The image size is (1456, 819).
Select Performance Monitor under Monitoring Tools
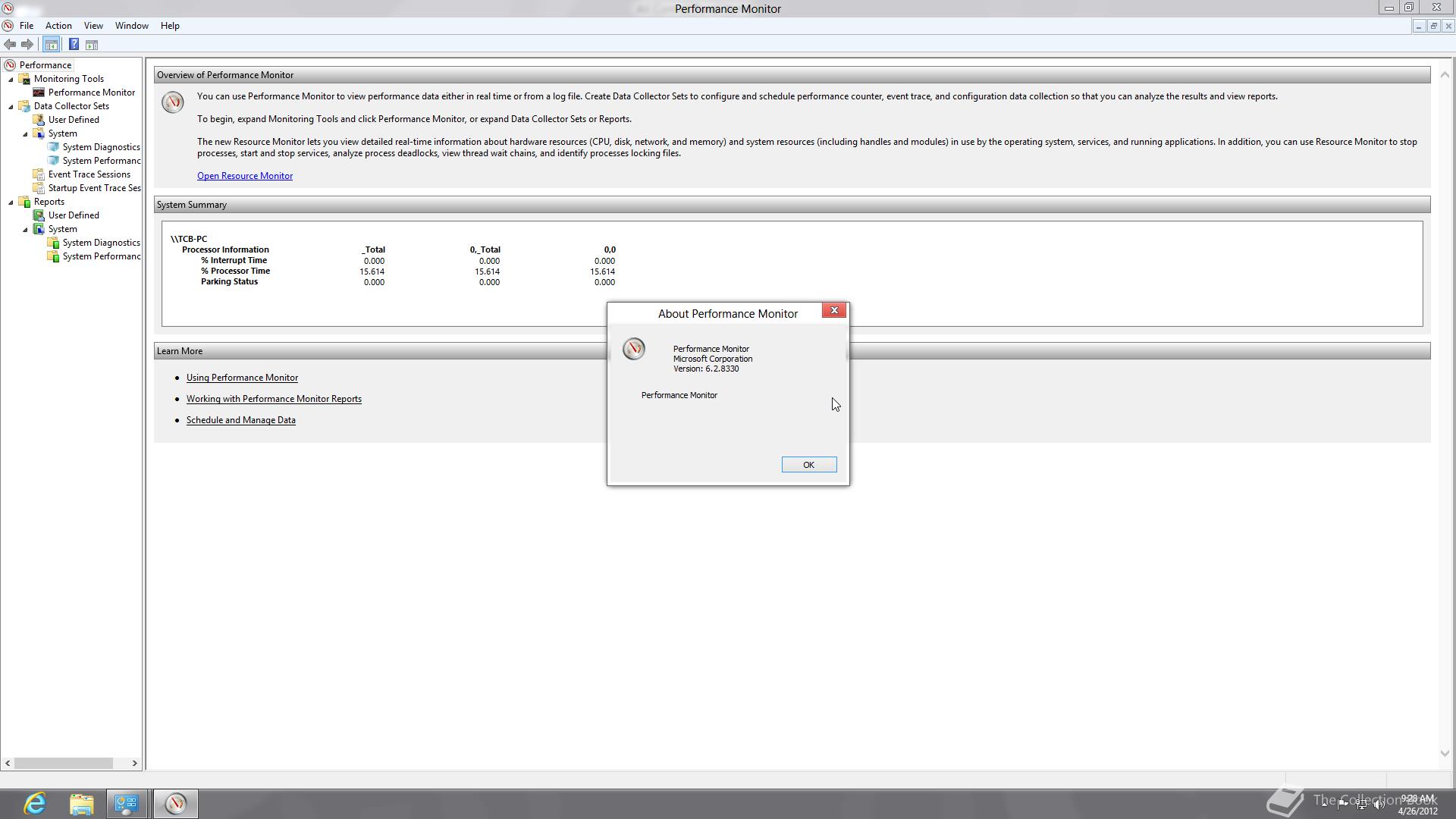pyautogui.click(x=92, y=93)
